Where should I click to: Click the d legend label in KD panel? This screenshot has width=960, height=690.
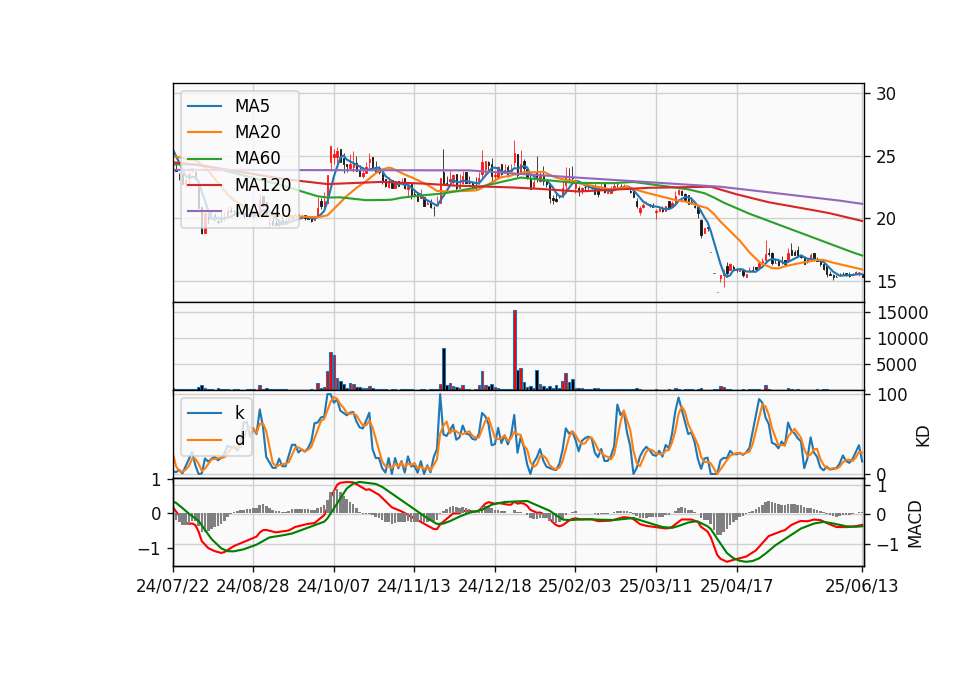click(240, 438)
